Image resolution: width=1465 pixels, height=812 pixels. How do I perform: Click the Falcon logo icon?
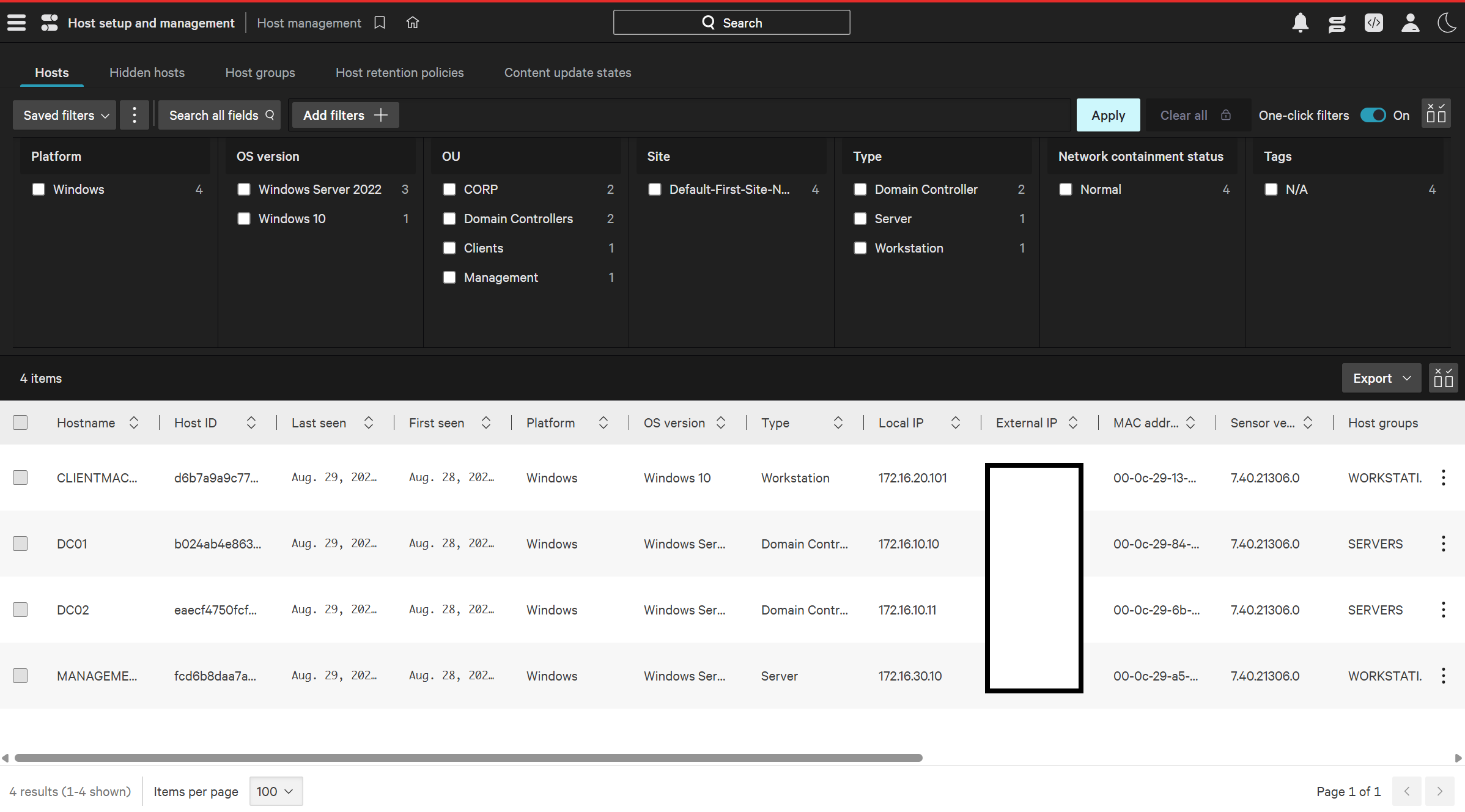(50, 23)
